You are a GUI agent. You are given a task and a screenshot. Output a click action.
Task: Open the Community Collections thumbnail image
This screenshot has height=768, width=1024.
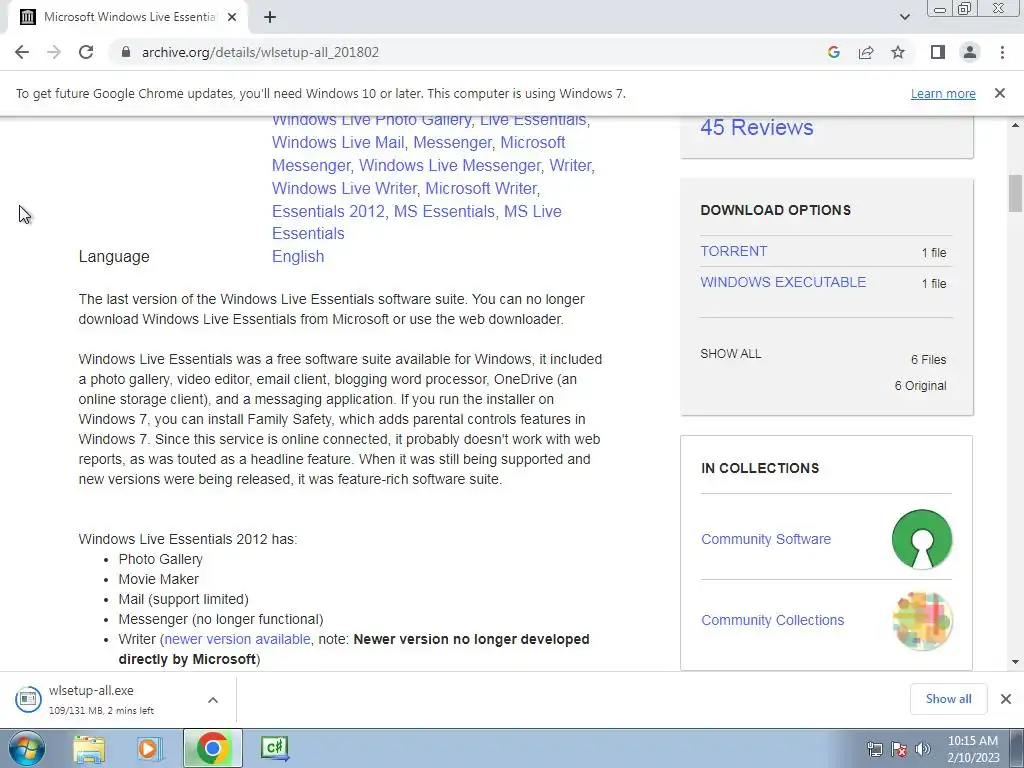[921, 620]
